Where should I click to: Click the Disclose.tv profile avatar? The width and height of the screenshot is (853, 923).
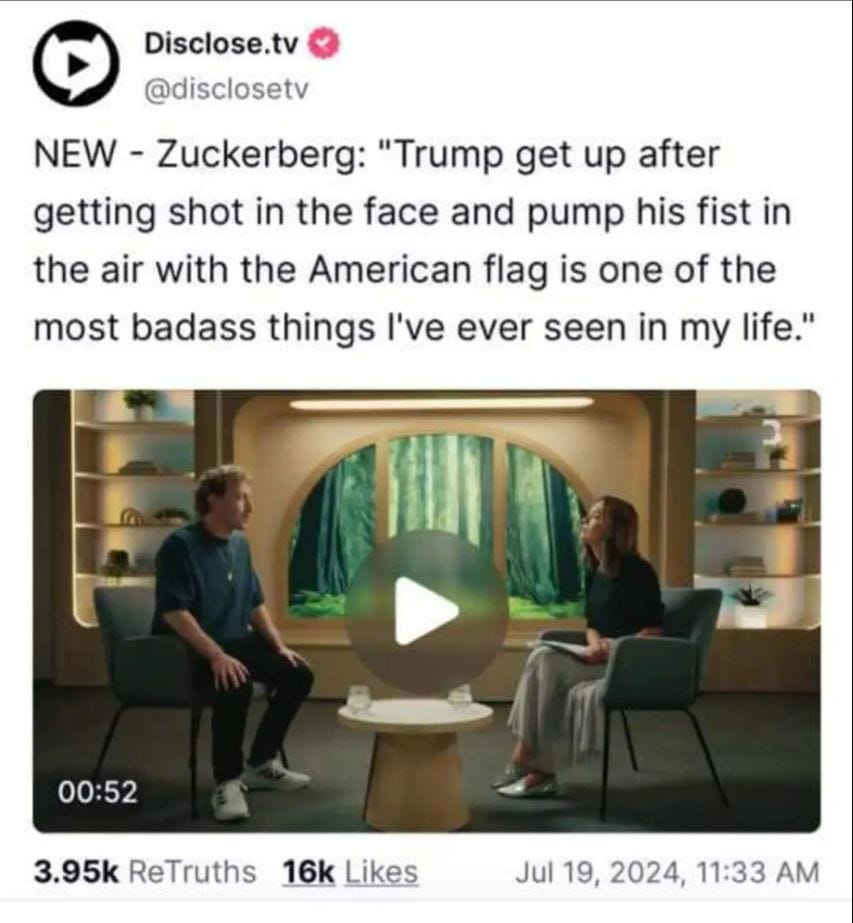75,62
